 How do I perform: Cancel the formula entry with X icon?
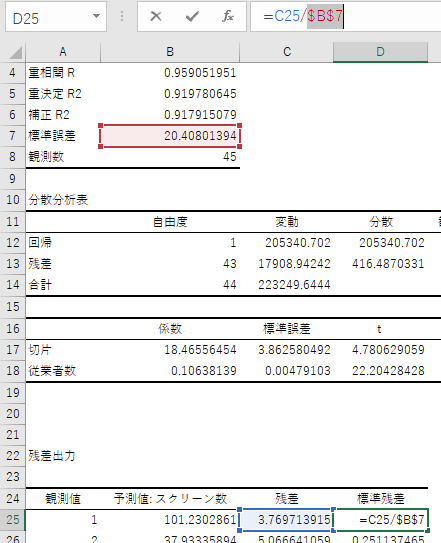(x=156, y=16)
